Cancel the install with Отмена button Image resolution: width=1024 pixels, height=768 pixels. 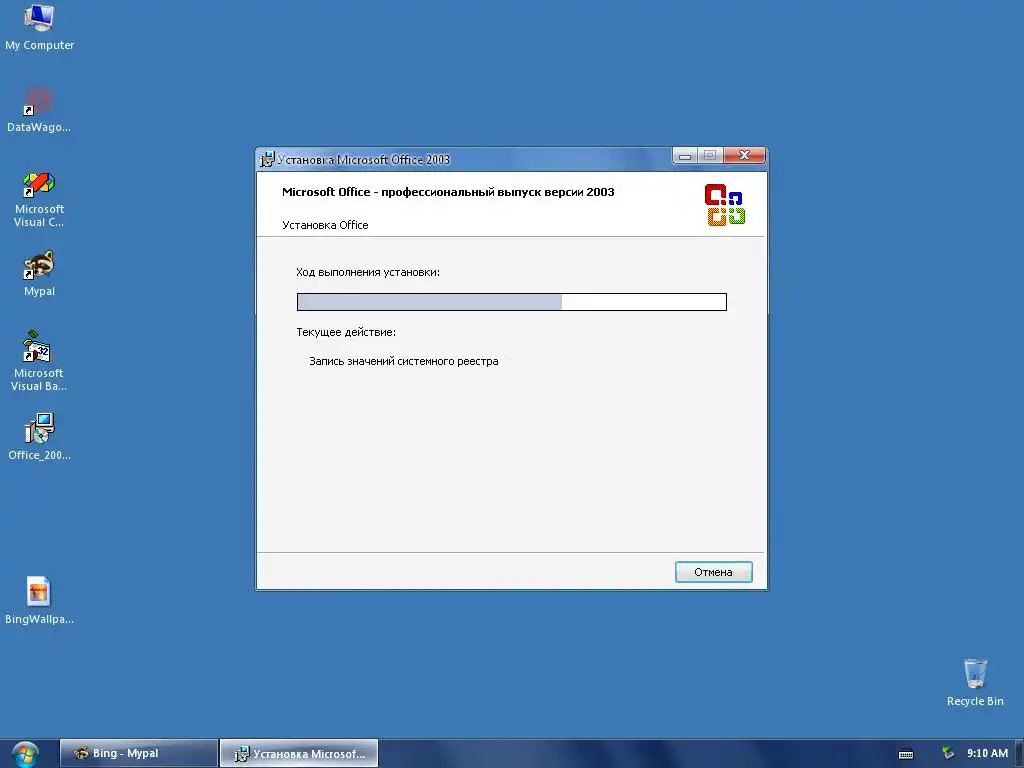(713, 572)
